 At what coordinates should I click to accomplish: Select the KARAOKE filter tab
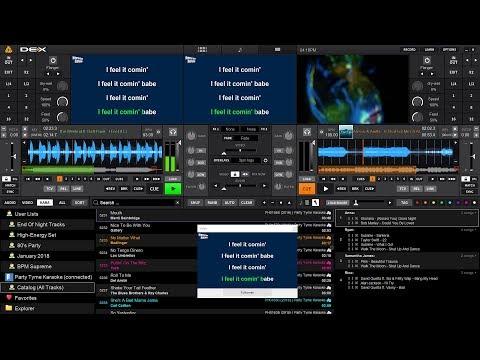[45, 203]
